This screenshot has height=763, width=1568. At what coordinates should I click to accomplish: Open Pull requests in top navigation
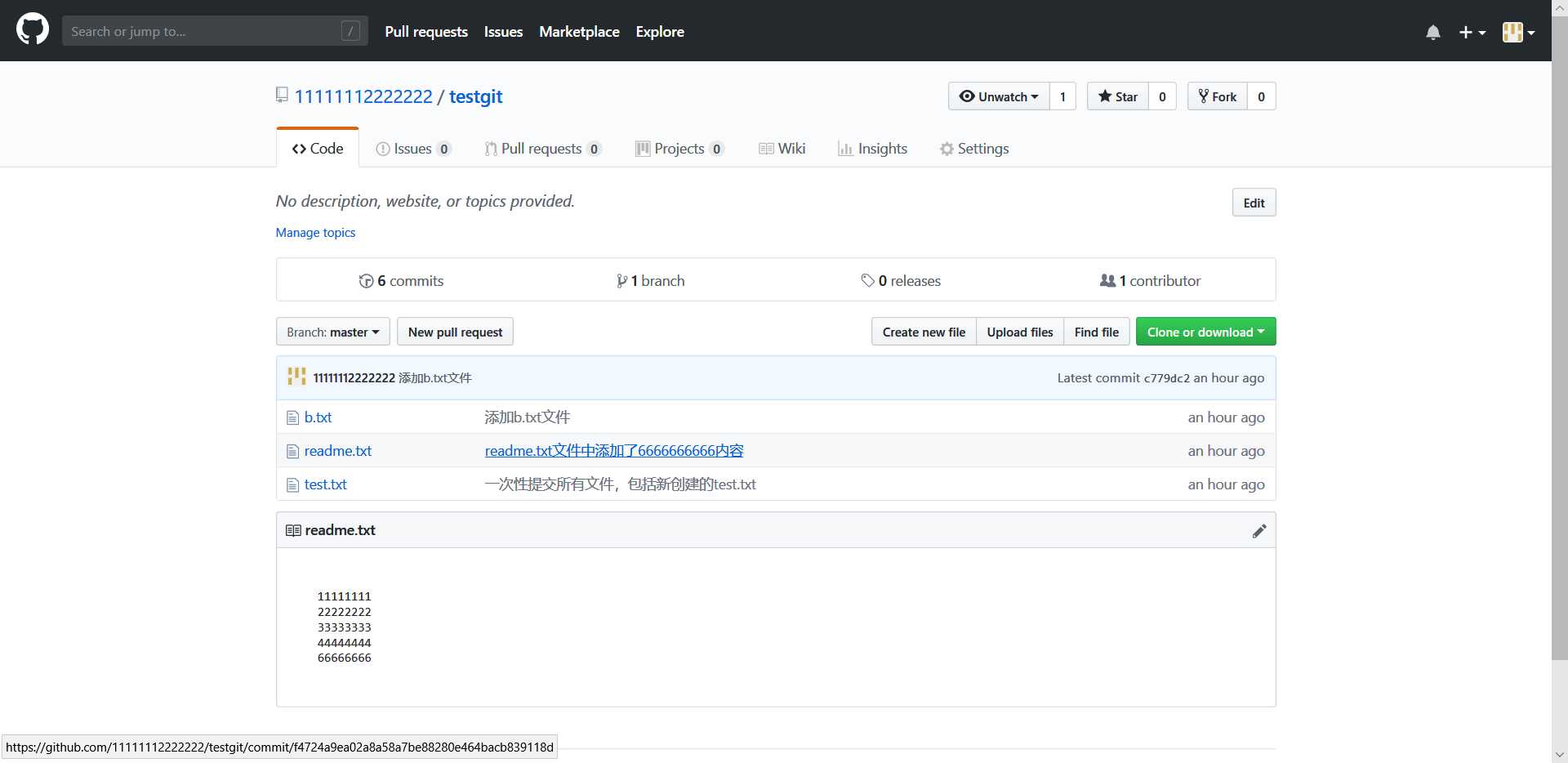426,32
